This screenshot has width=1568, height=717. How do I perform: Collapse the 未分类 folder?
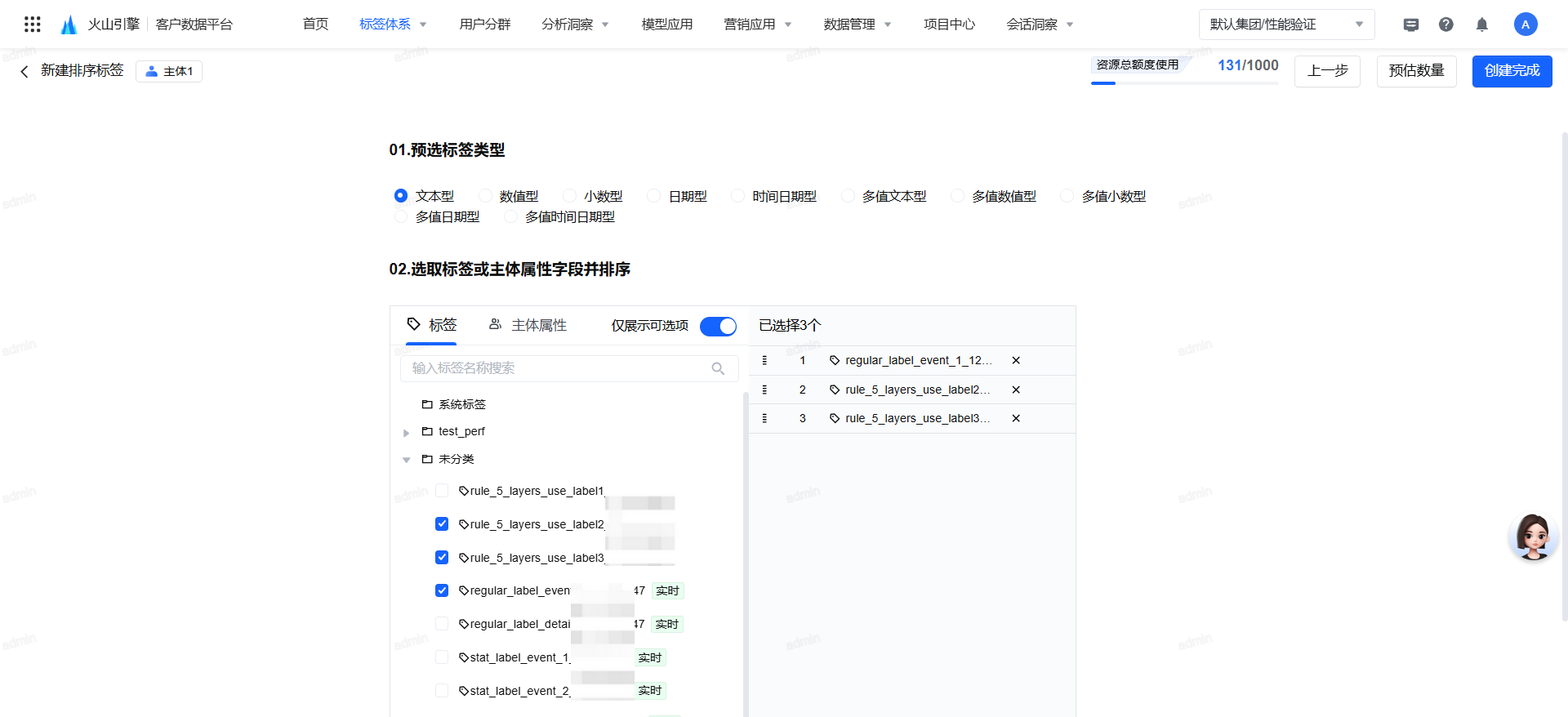point(407,460)
